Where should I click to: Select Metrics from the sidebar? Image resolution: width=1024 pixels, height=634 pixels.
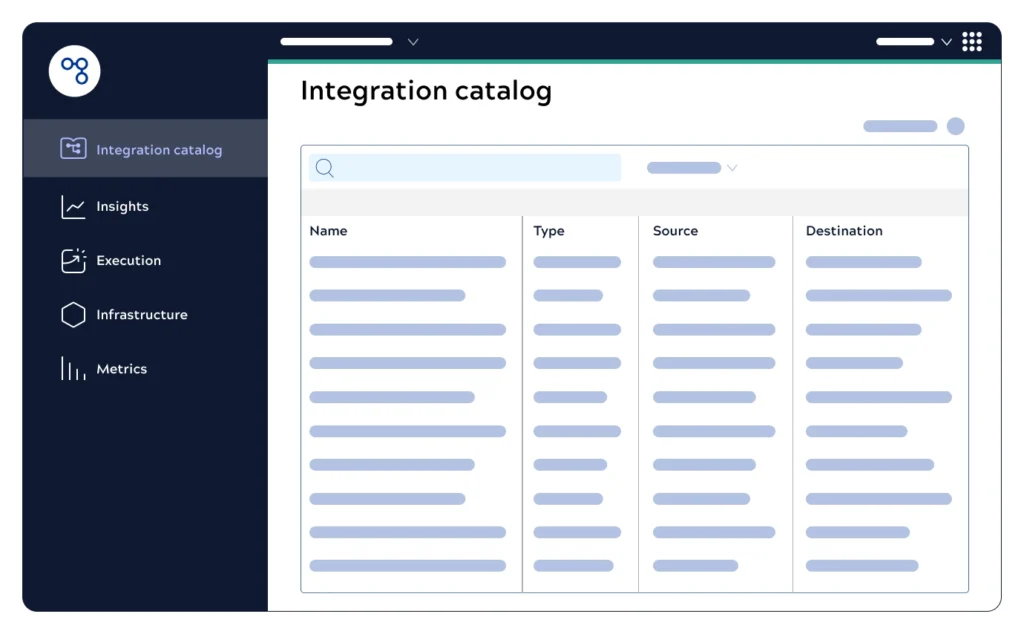(121, 369)
